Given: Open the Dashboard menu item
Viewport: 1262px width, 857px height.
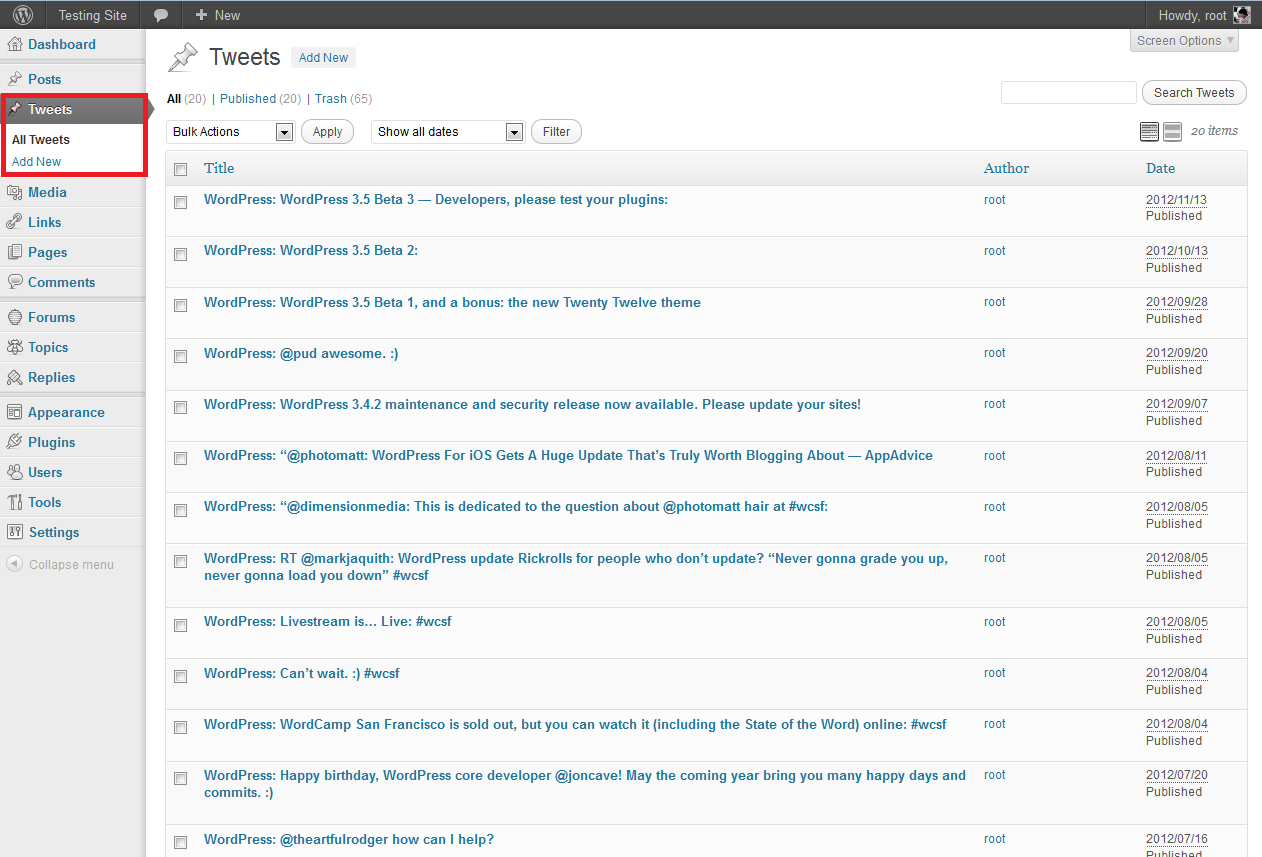Looking at the screenshot, I should (62, 44).
